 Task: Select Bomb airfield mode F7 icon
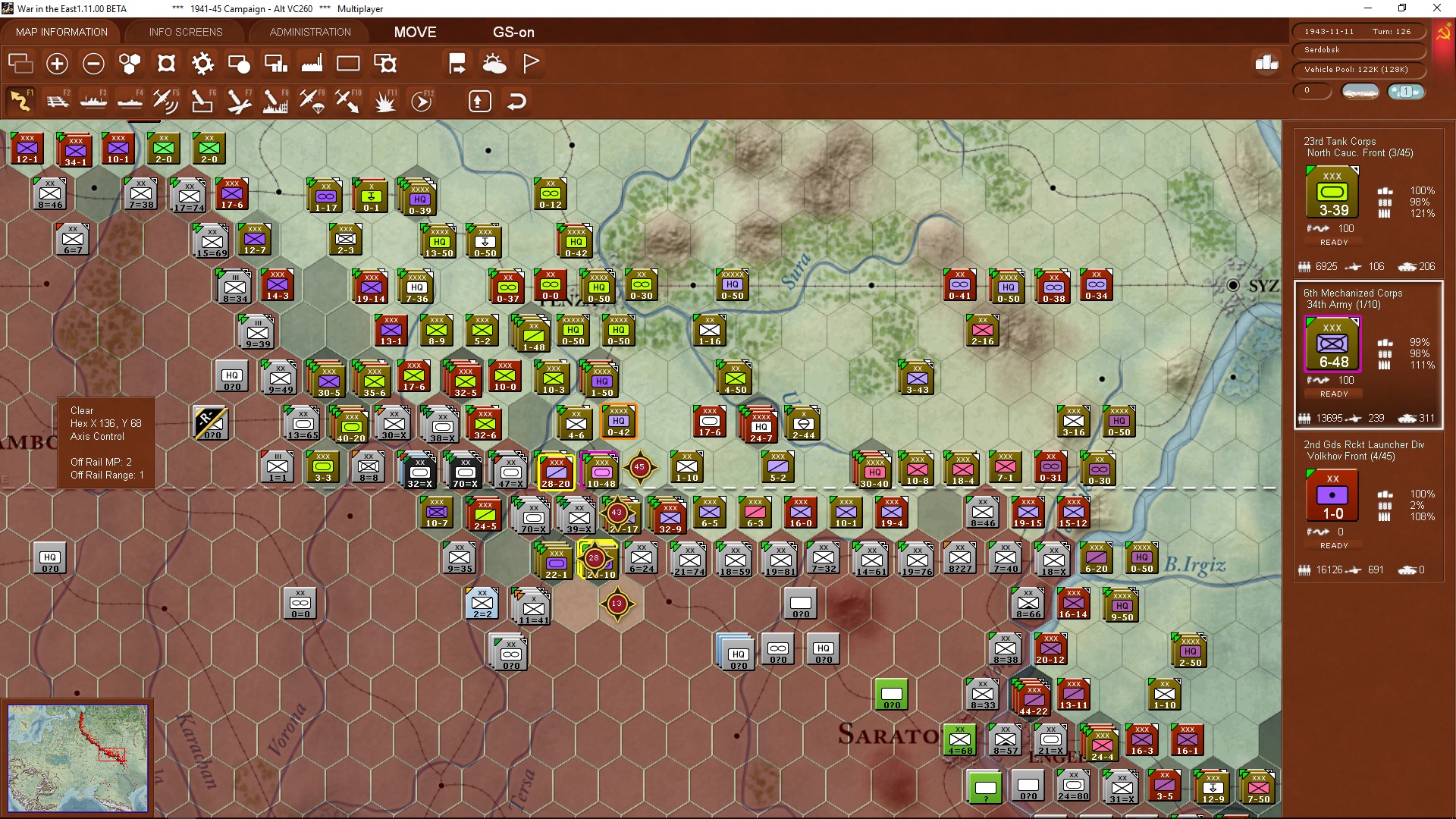239,101
